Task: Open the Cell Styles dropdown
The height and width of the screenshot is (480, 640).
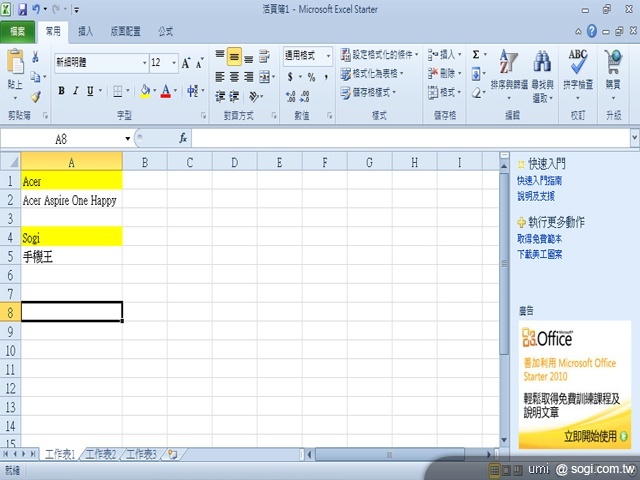Action: coord(369,93)
